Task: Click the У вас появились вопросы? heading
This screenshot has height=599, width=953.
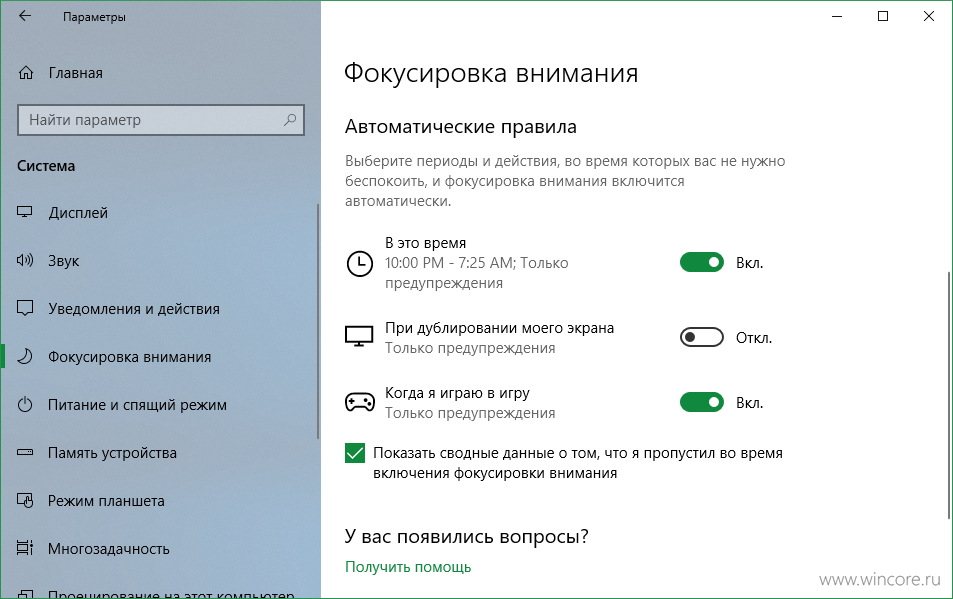Action: coord(467,536)
